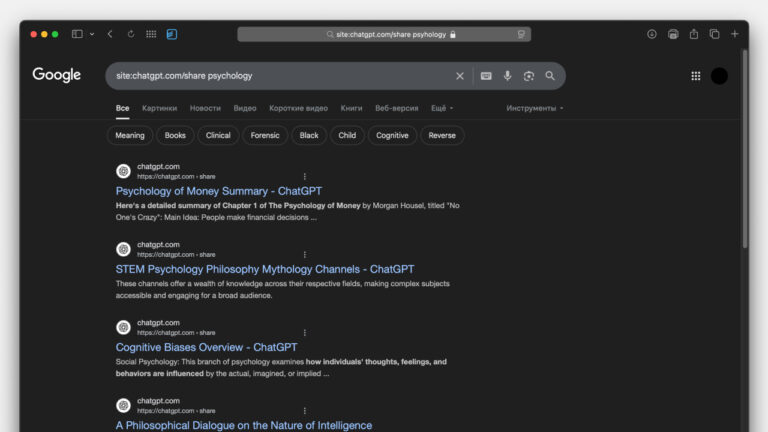Screen dimensions: 768x432
Task: Select the Cognitive filter chip
Action: point(392,136)
